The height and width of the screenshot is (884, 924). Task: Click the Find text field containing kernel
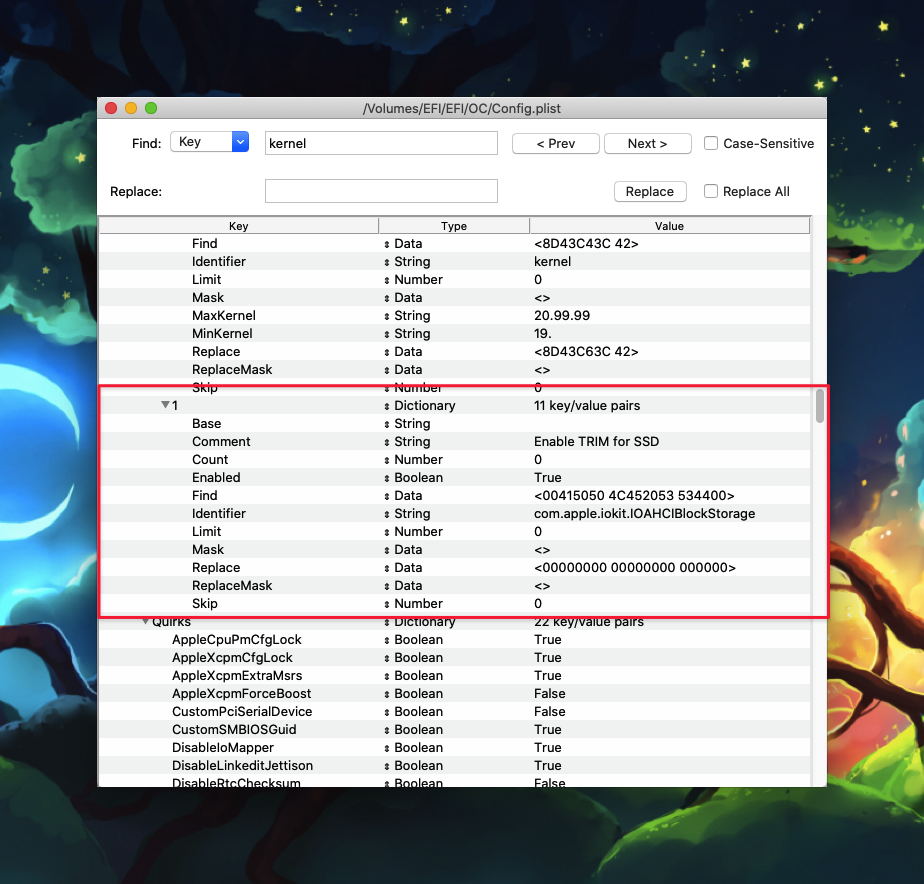click(381, 143)
